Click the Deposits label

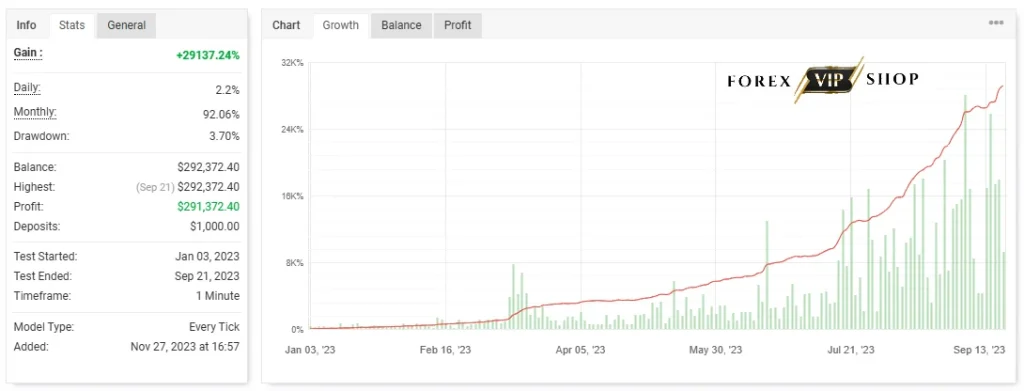coord(37,227)
